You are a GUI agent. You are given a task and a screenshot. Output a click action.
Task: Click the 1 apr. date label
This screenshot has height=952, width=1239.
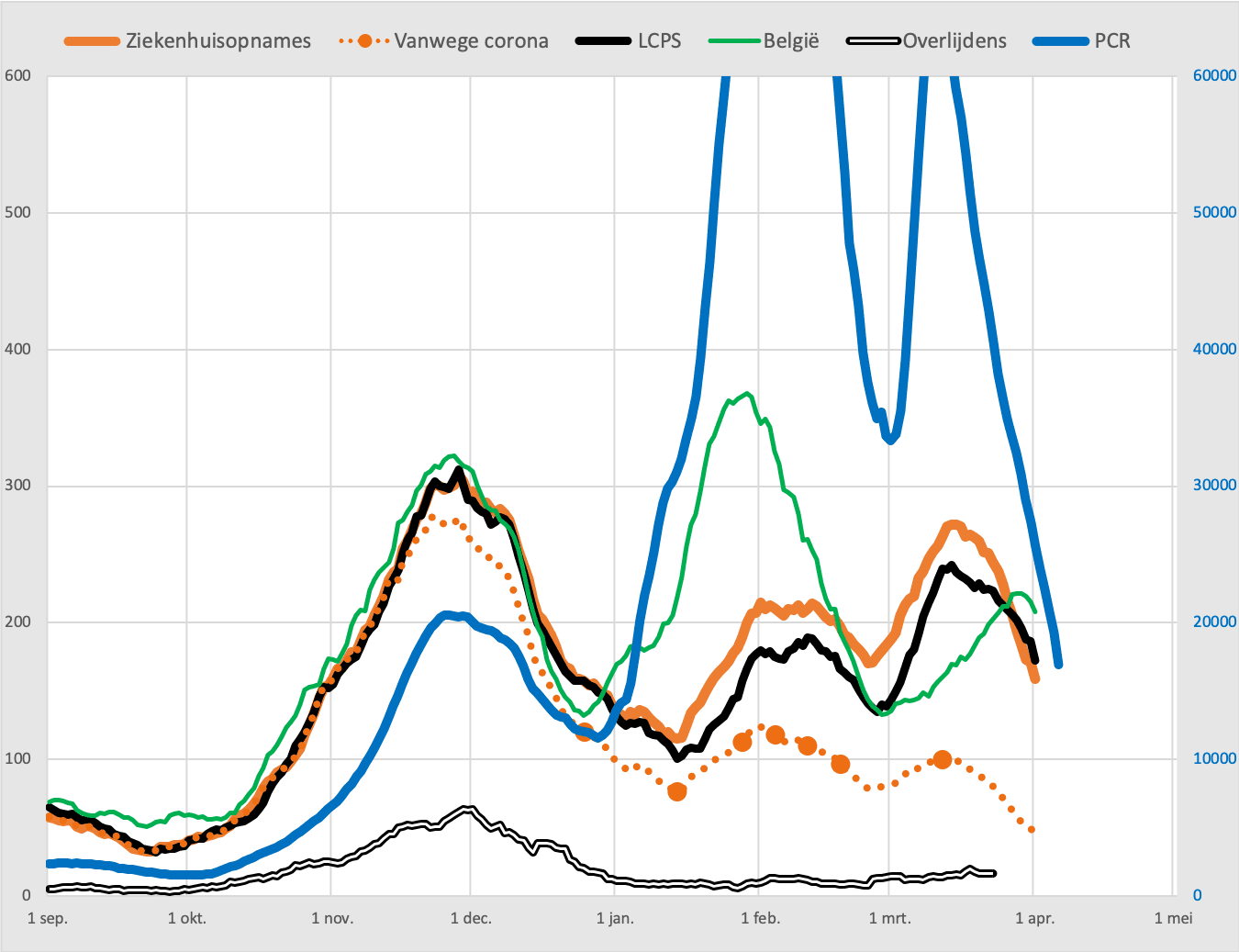(1034, 918)
